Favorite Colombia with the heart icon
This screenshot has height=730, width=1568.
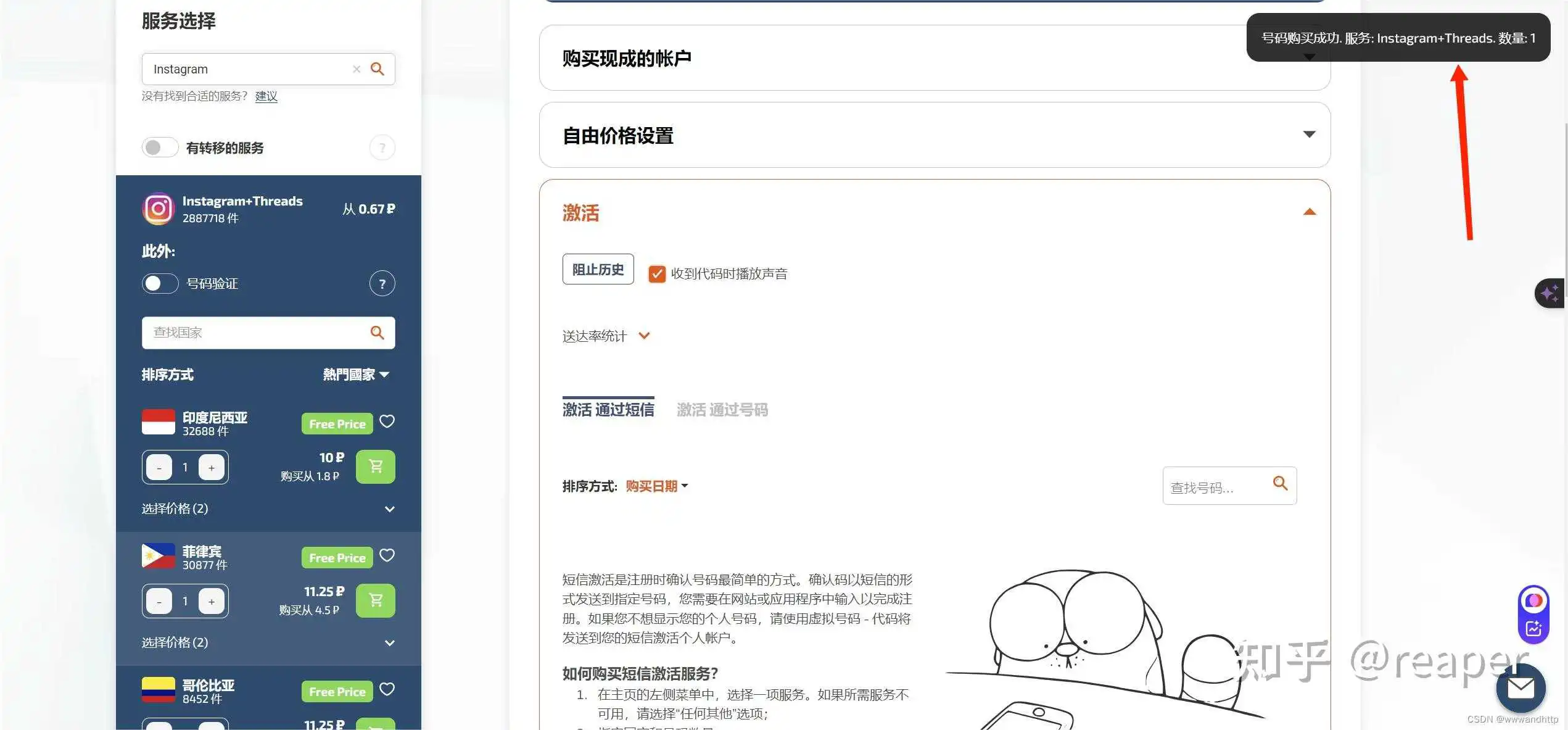(387, 689)
